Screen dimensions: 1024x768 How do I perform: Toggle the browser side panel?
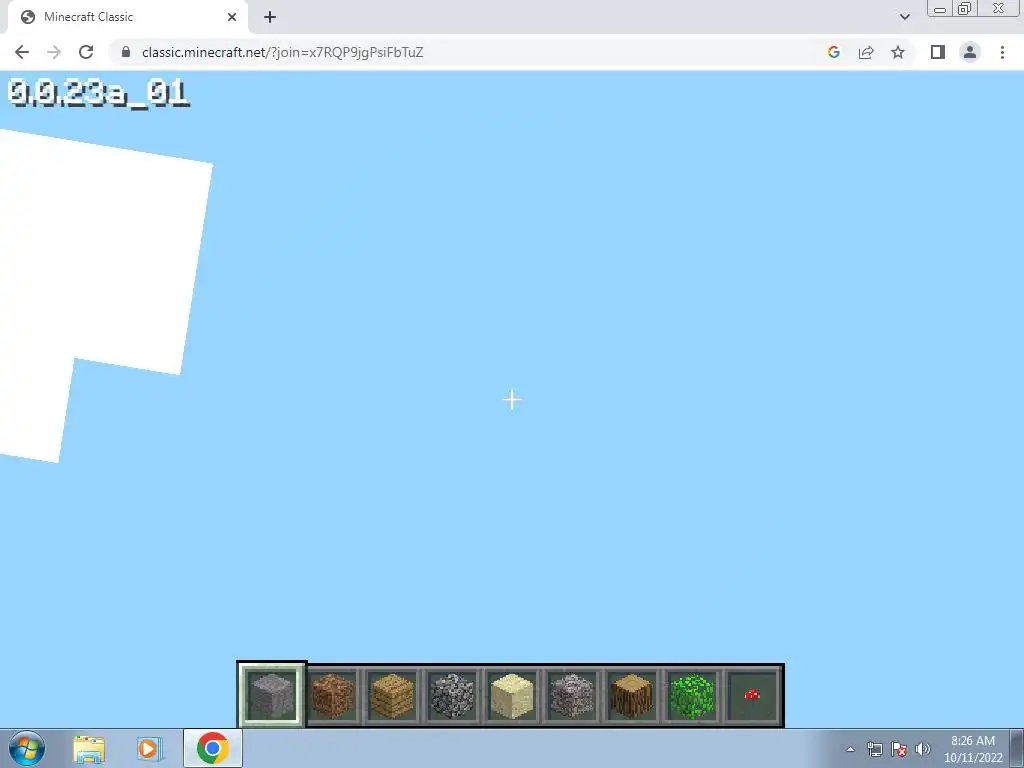click(938, 52)
